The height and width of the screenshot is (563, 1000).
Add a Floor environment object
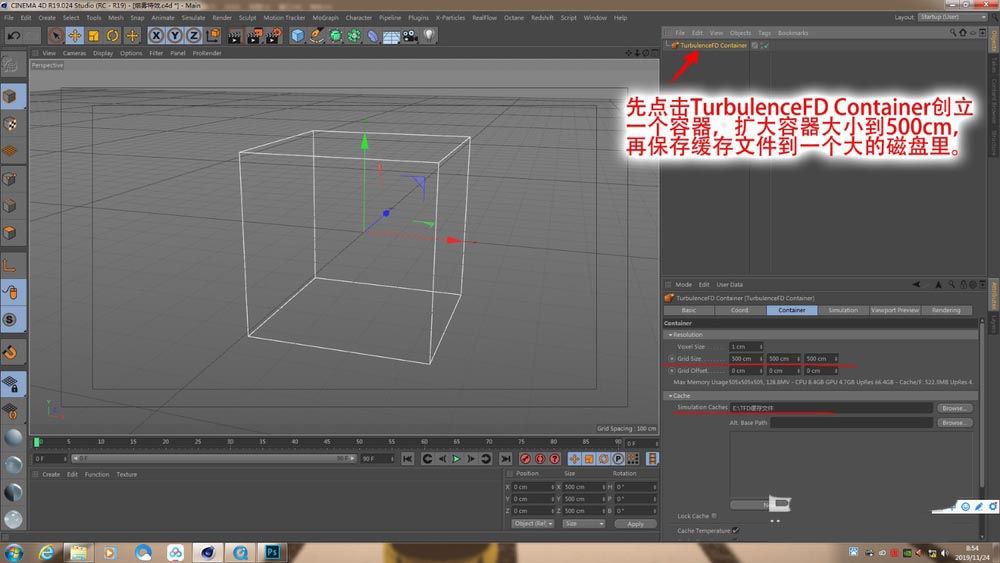pyautogui.click(x=391, y=36)
